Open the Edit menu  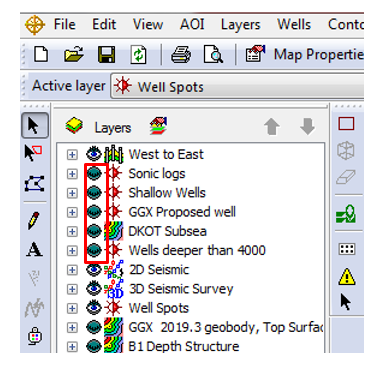104,25
